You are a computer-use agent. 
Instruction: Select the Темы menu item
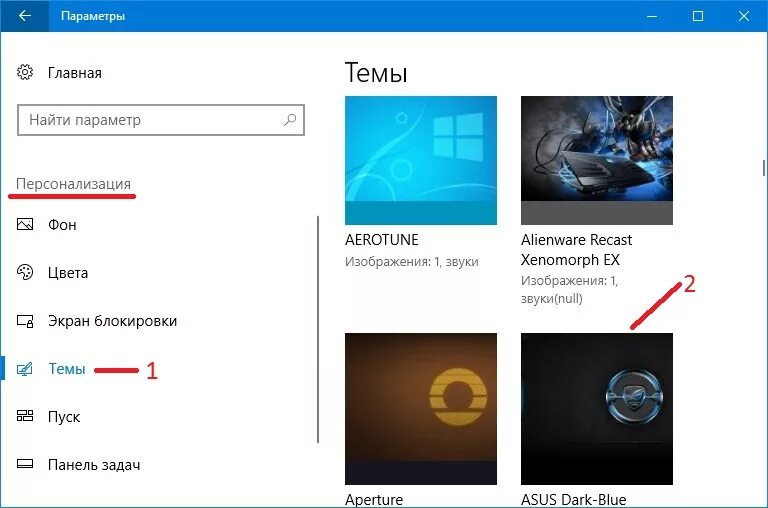pyautogui.click(x=67, y=368)
